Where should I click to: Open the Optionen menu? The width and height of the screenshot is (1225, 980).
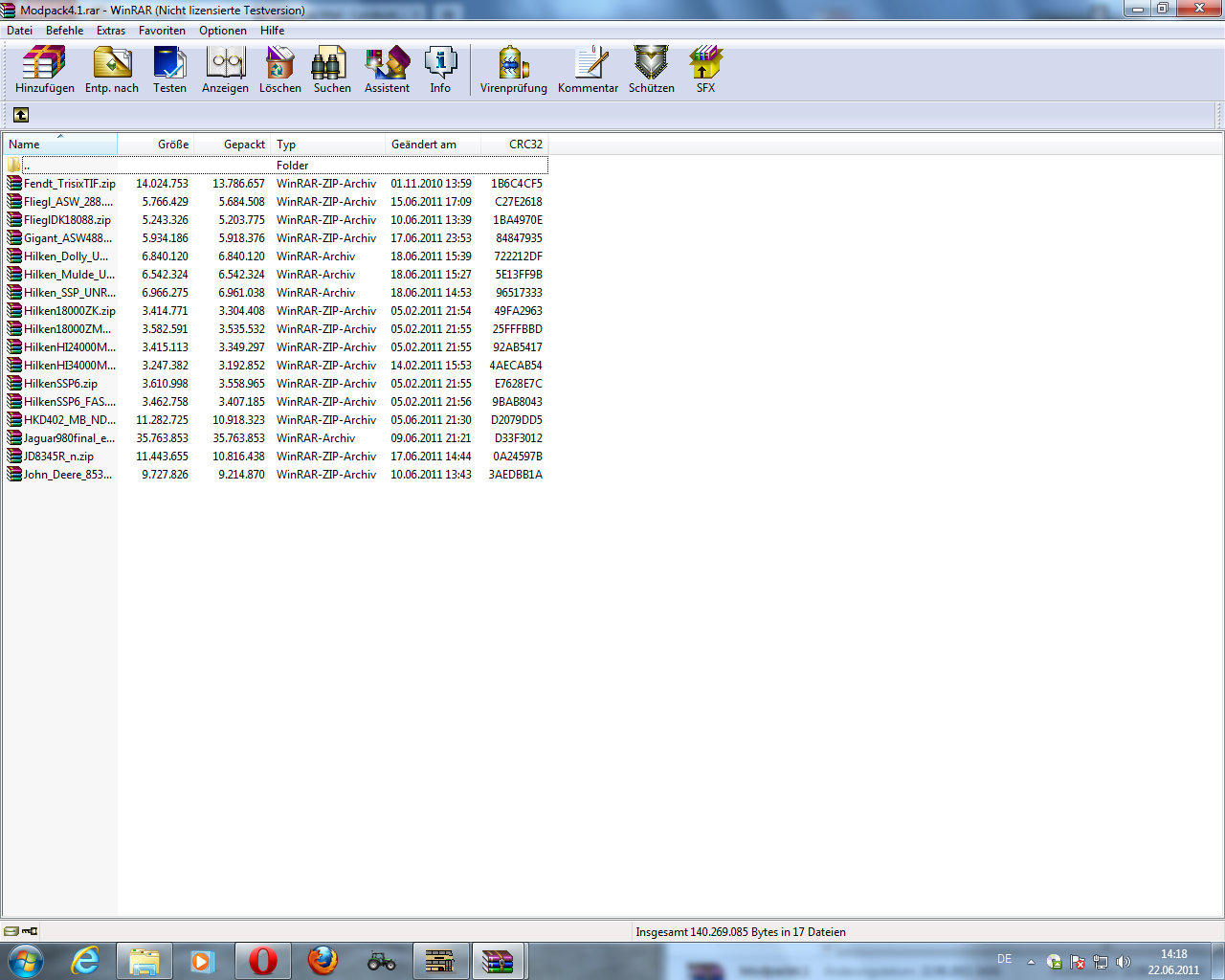coord(223,31)
